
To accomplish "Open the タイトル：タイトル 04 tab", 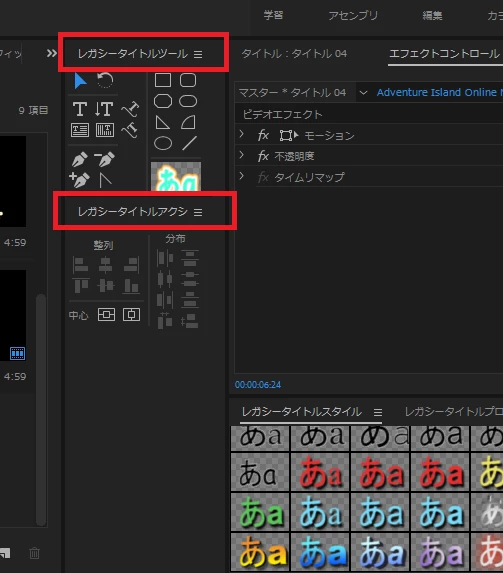I will [294, 54].
